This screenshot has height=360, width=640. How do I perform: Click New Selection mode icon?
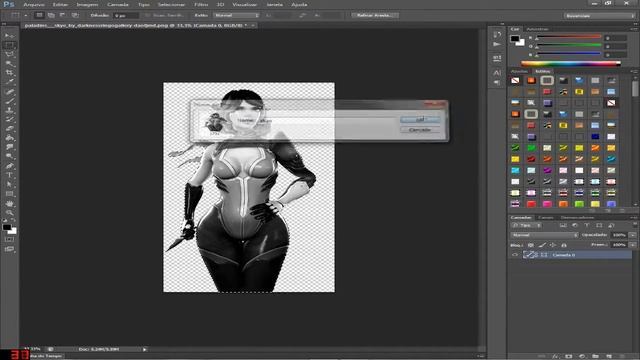[x=39, y=15]
